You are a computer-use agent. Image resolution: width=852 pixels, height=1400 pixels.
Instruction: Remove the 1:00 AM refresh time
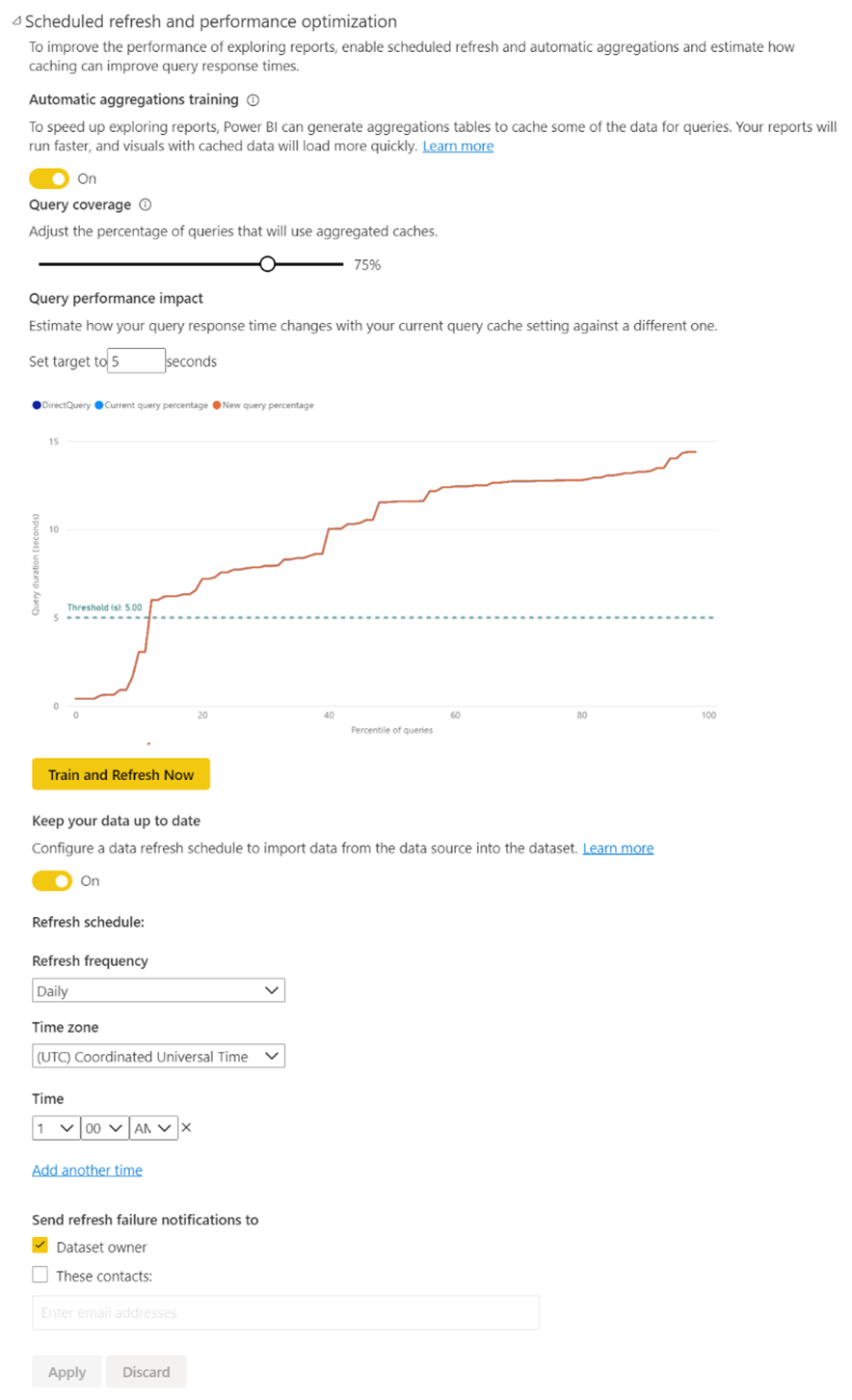point(186,1127)
